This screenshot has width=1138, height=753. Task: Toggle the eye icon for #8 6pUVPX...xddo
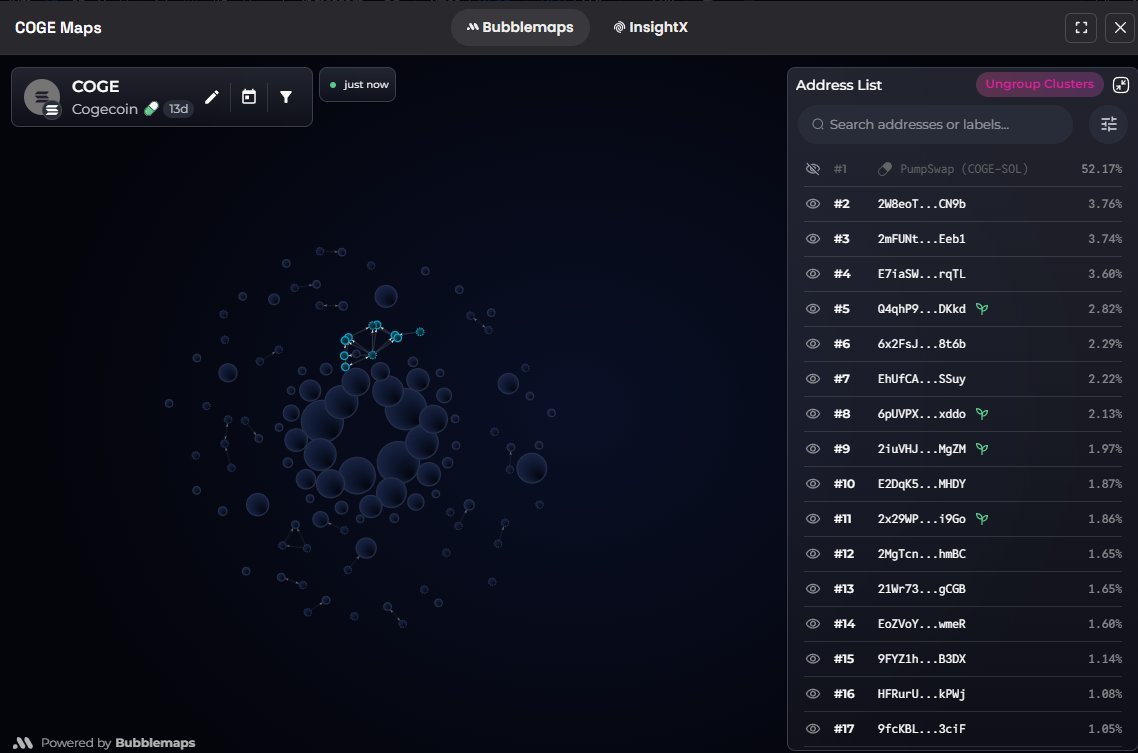coord(813,413)
